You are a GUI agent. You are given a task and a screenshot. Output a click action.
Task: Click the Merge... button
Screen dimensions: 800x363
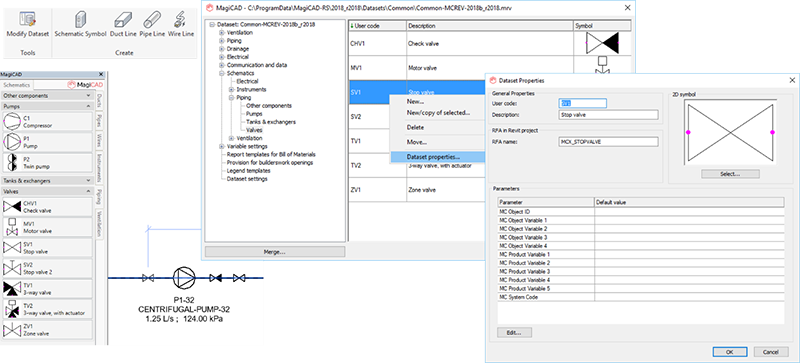[x=274, y=252]
